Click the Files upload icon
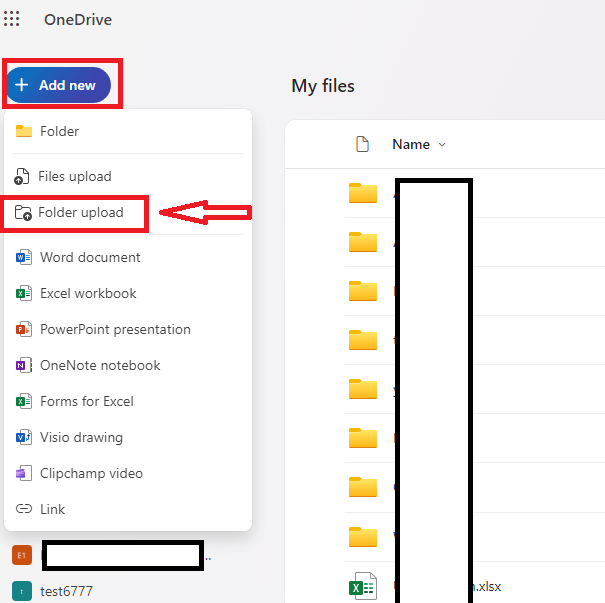This screenshot has height=603, width=605. 22,176
